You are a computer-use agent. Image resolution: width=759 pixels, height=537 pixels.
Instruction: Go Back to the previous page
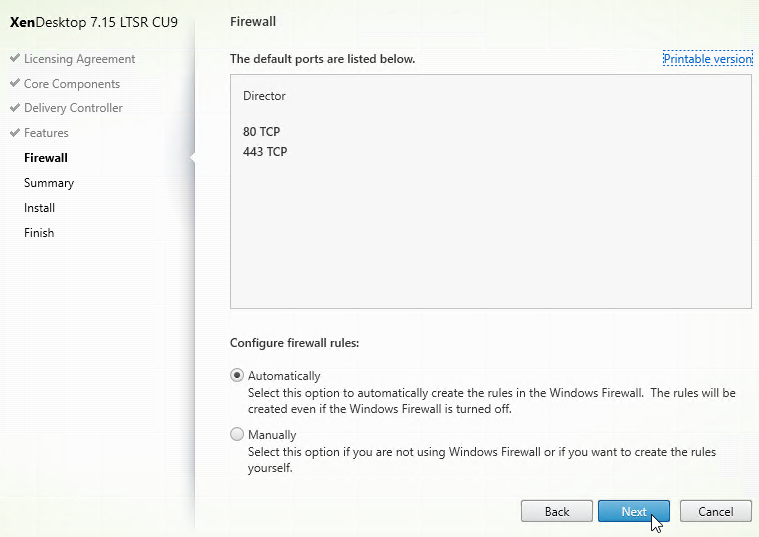[557, 511]
